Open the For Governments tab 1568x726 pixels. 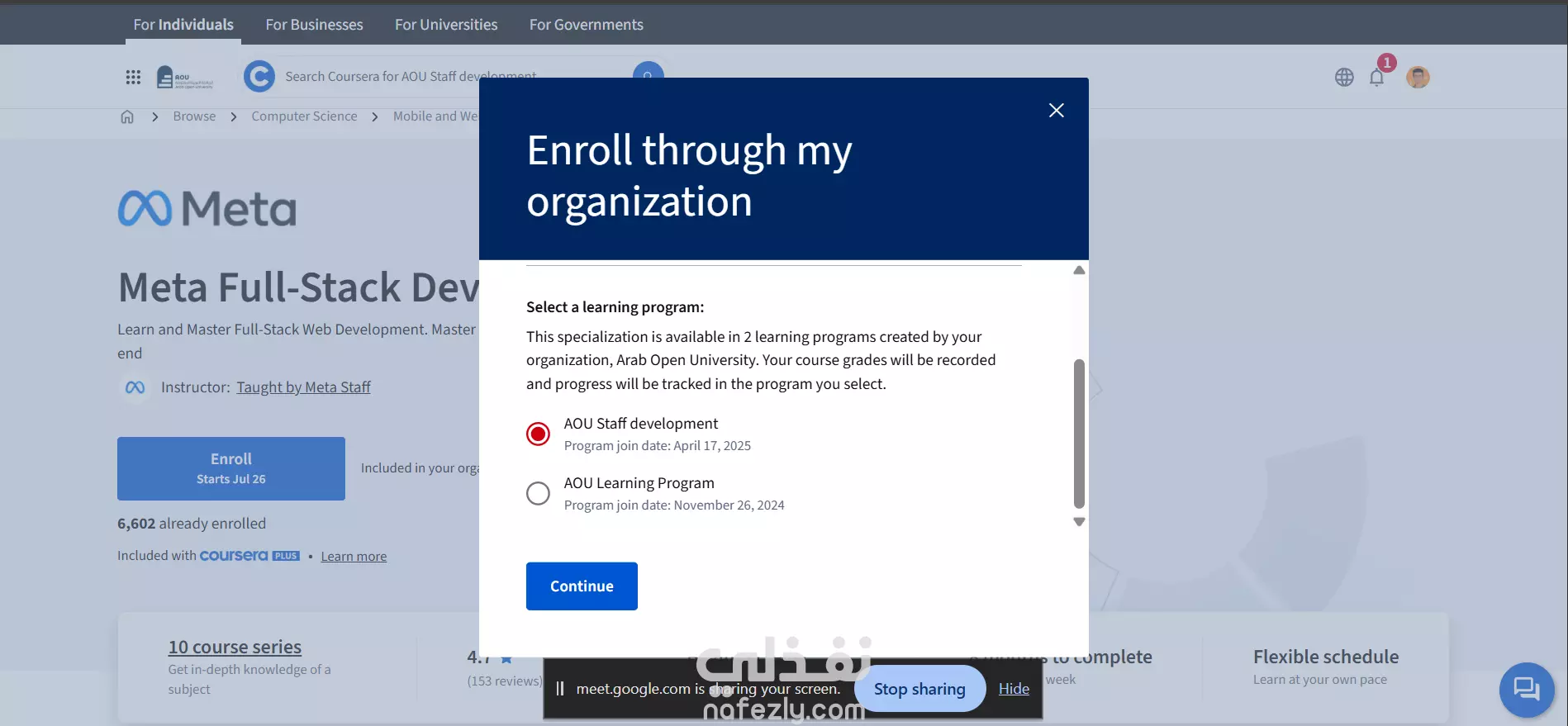tap(587, 25)
